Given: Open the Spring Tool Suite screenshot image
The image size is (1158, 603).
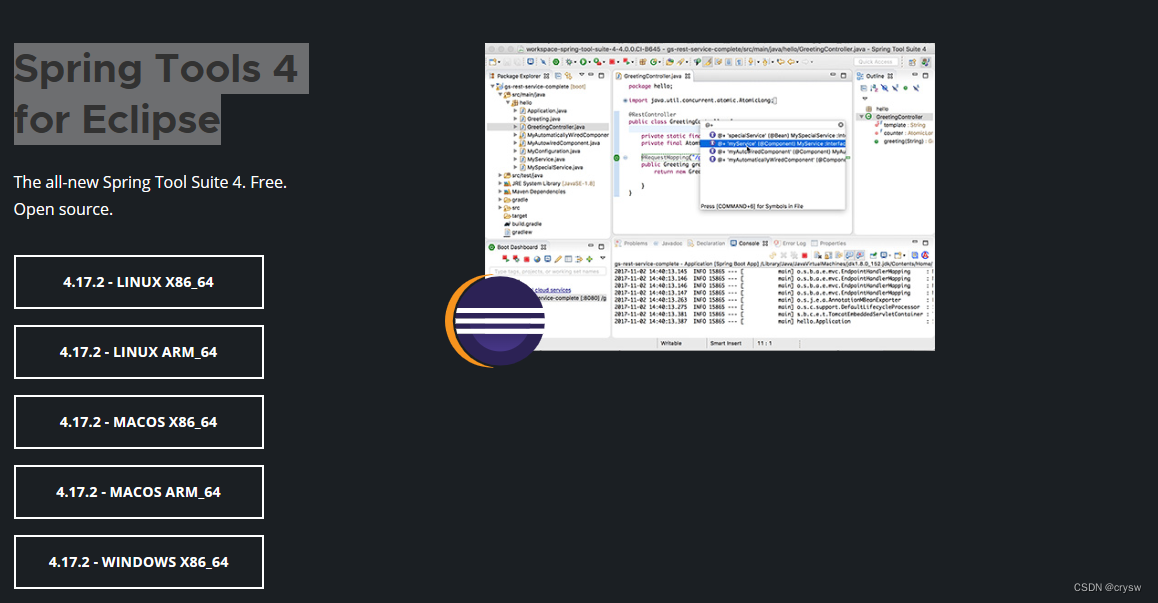Looking at the screenshot, I should click(x=710, y=197).
